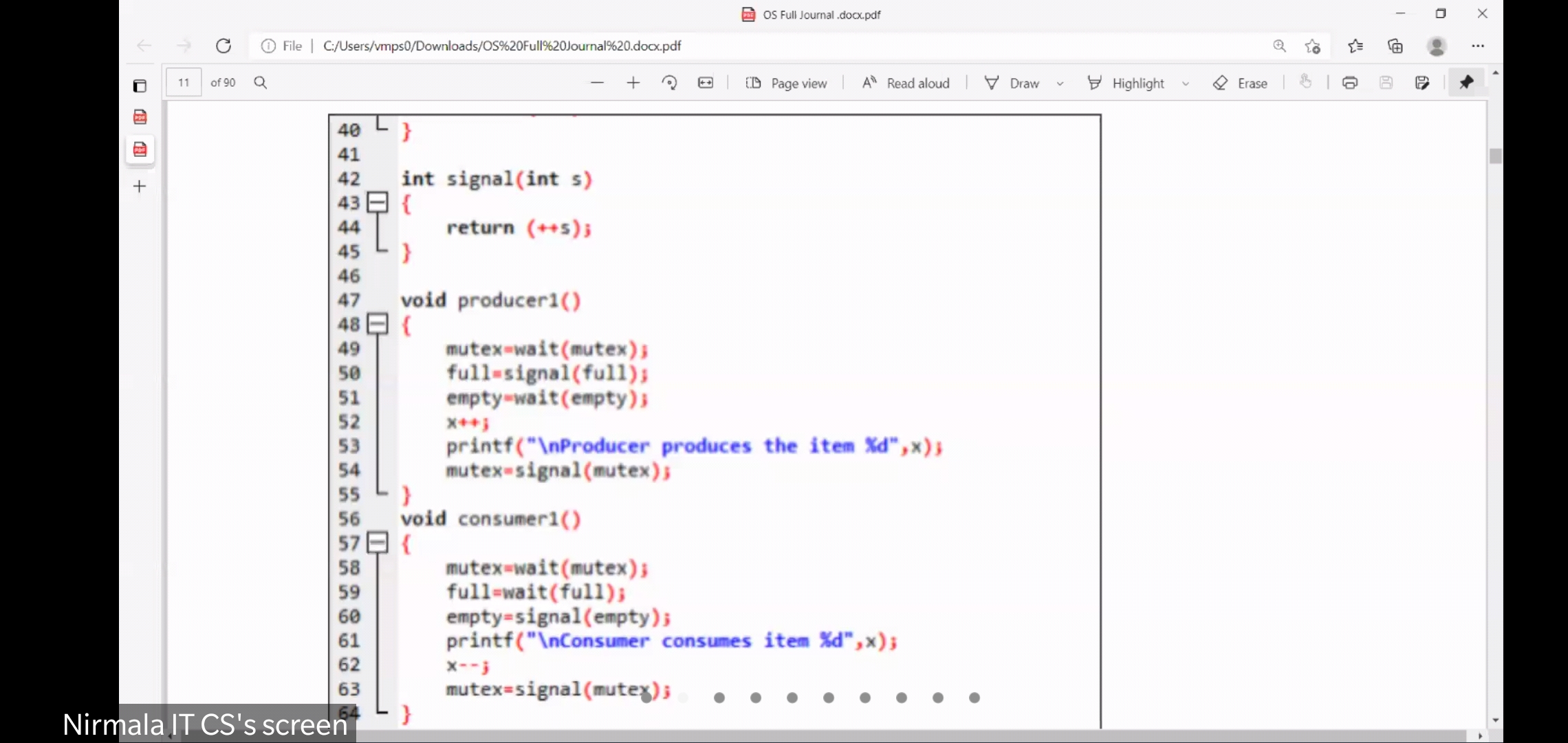
Task: Refresh the browser page
Action: click(224, 45)
